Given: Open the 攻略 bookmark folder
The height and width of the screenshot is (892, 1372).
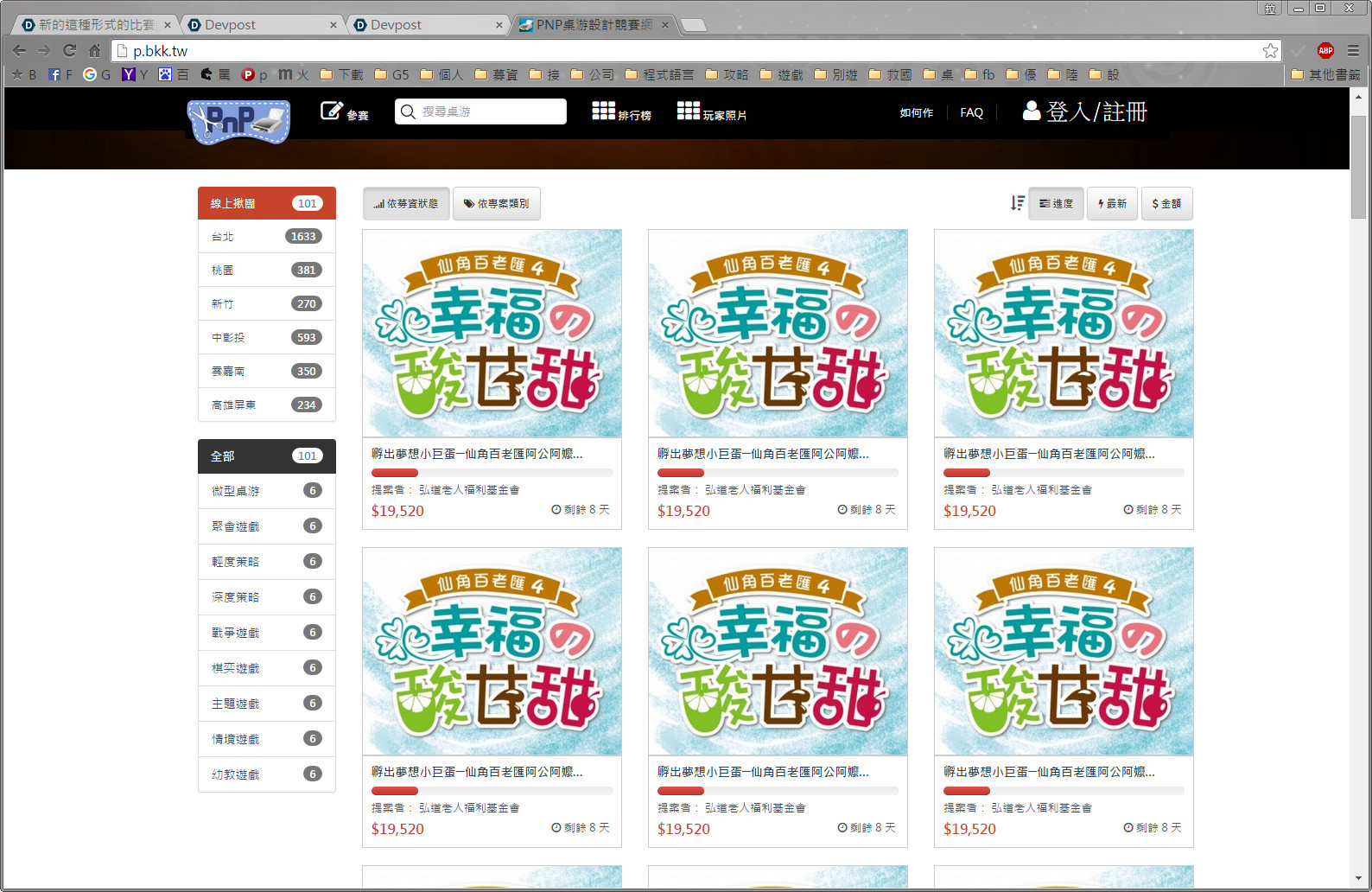Looking at the screenshot, I should click(727, 75).
